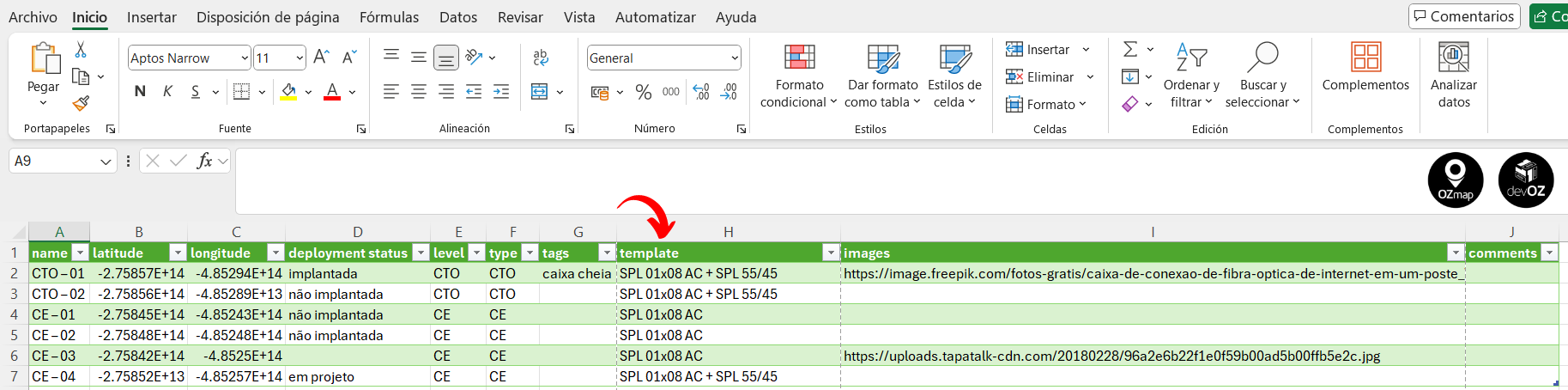Click Fill down icon
Image resolution: width=1568 pixels, height=390 pixels.
coord(1130,76)
